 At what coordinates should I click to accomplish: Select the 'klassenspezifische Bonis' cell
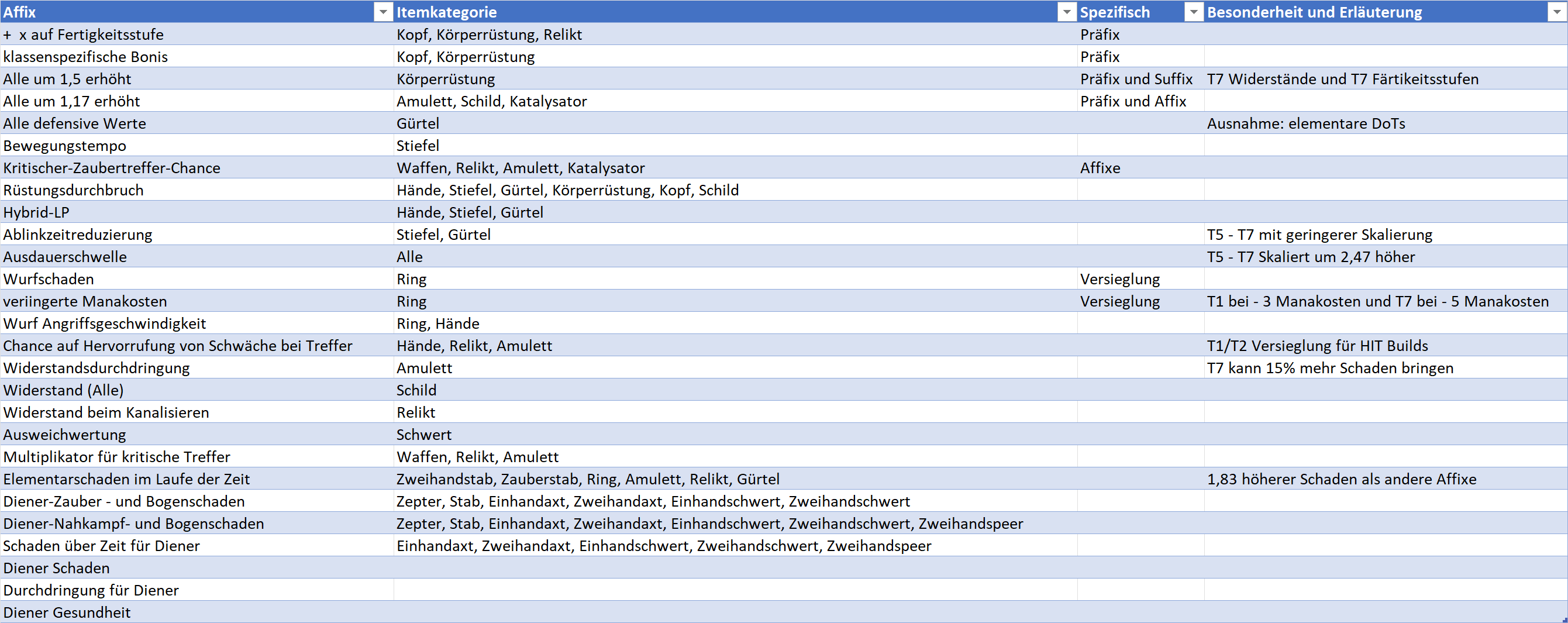(x=197, y=57)
